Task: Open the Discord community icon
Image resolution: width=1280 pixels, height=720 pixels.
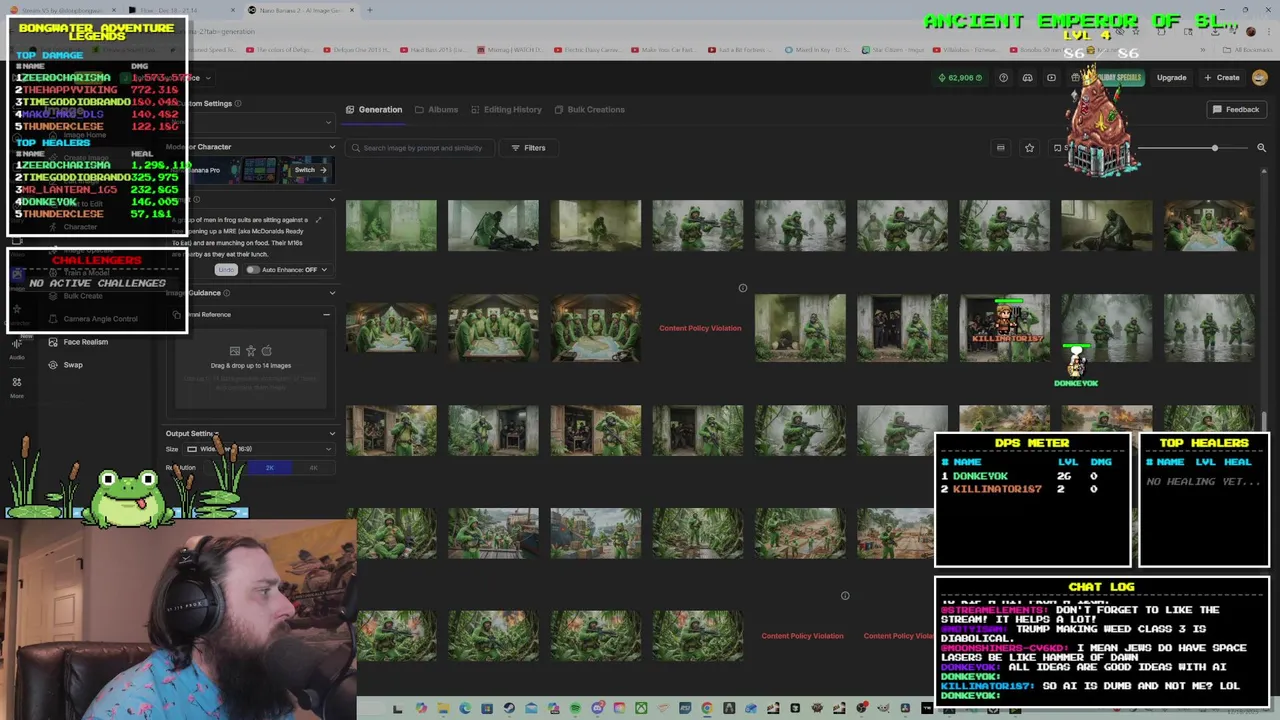Action: click(1027, 78)
